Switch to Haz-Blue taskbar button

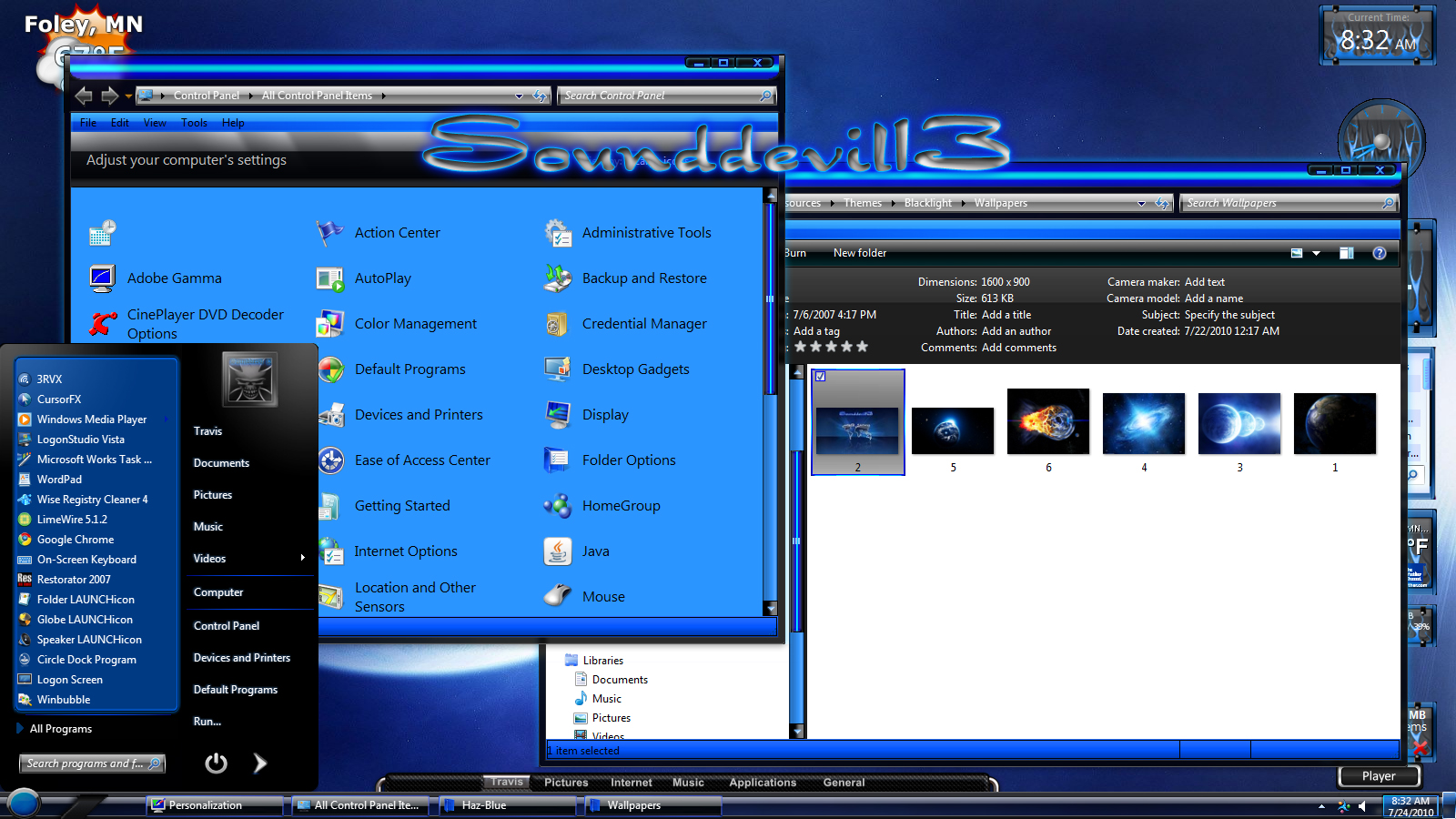[508, 805]
